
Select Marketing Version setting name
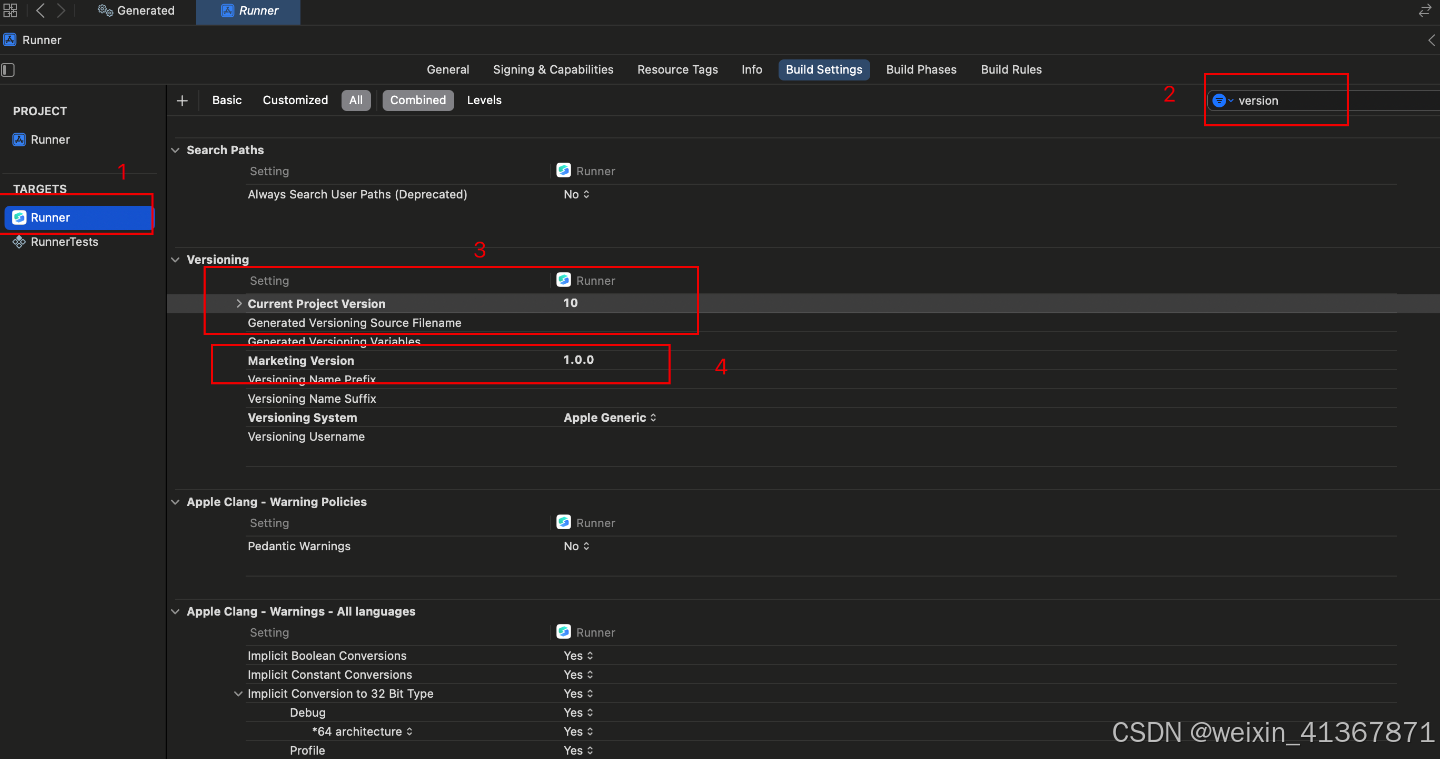click(x=301, y=361)
